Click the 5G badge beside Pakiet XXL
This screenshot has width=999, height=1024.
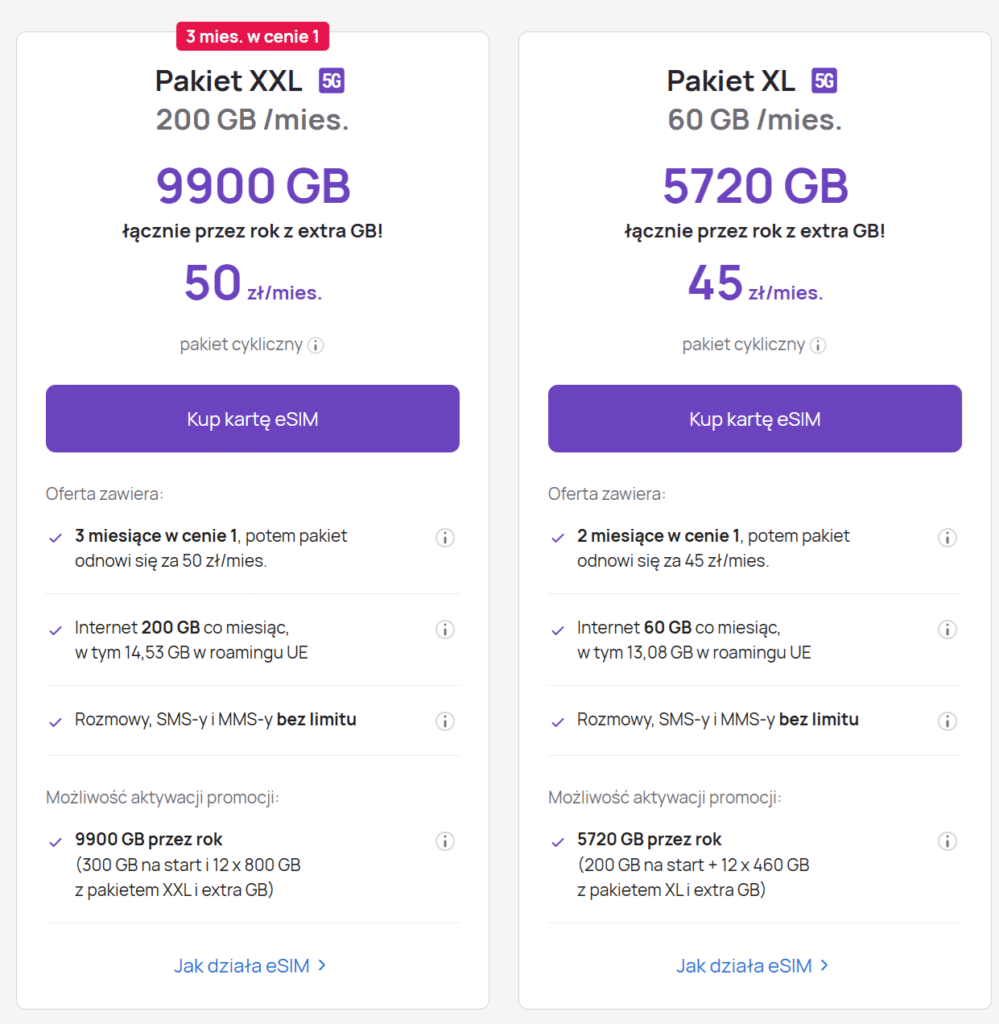coord(332,81)
